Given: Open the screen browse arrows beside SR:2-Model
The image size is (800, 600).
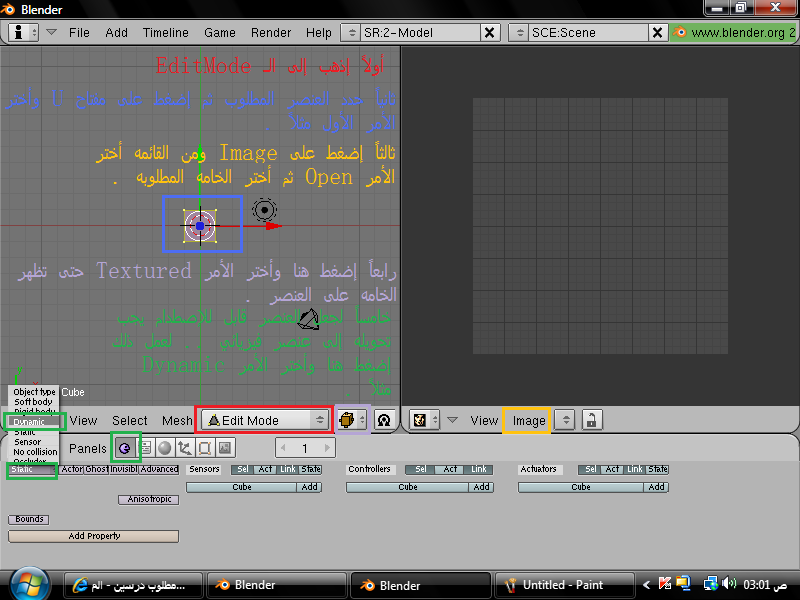Looking at the screenshot, I should (351, 33).
